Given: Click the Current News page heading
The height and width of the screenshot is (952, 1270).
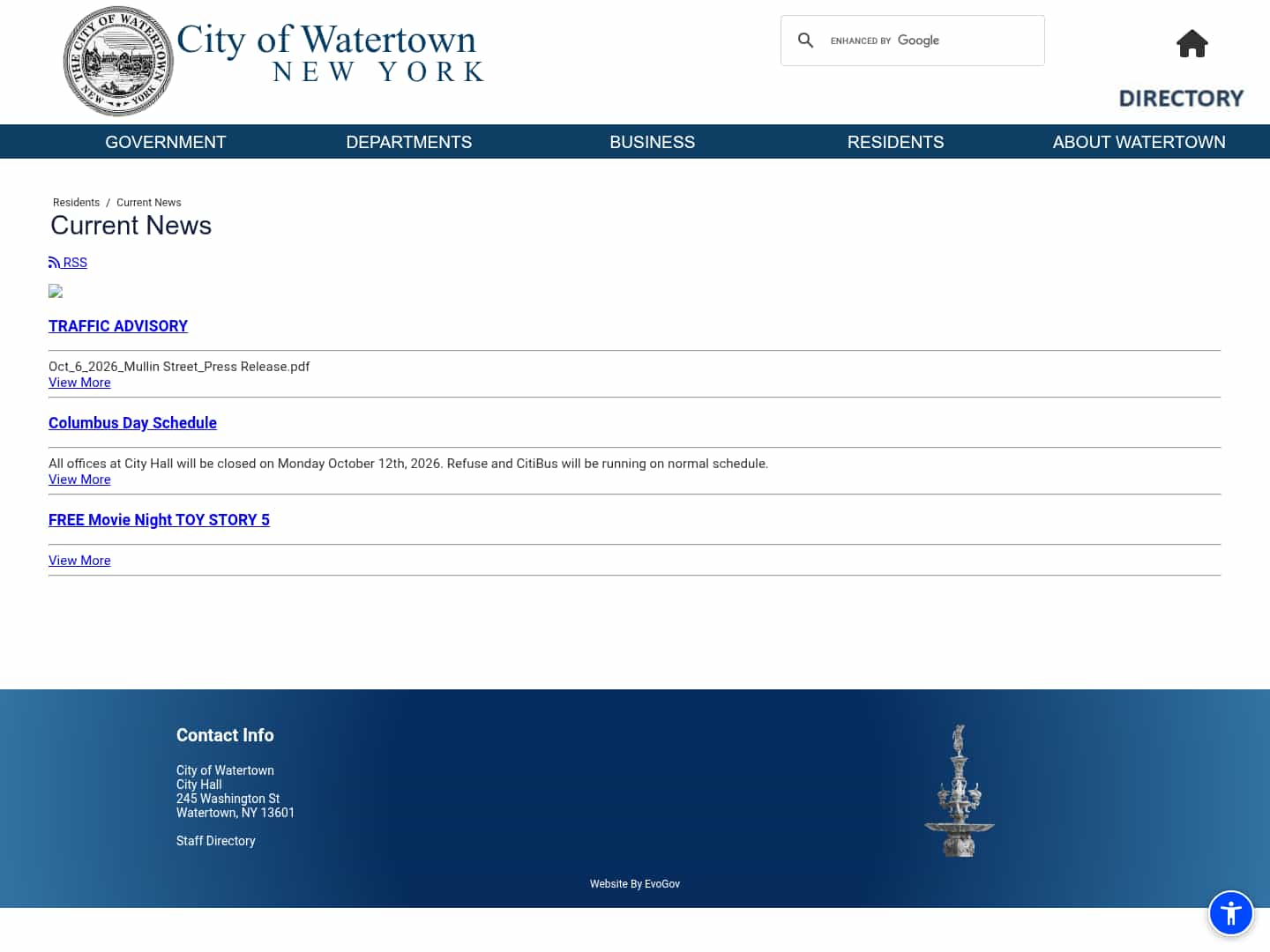Looking at the screenshot, I should pyautogui.click(x=131, y=226).
